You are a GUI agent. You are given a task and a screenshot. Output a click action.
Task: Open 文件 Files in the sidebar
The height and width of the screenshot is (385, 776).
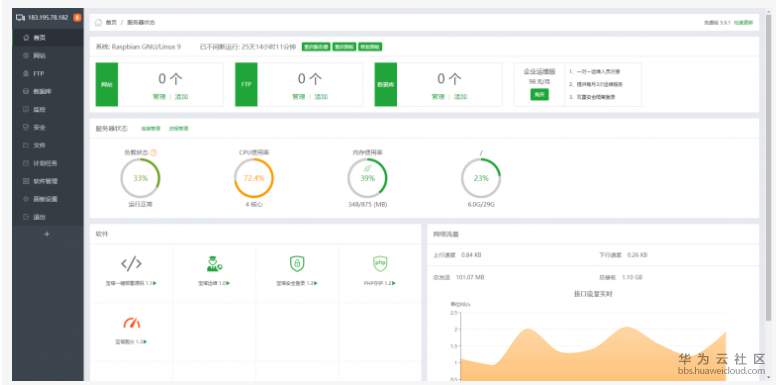(48, 145)
